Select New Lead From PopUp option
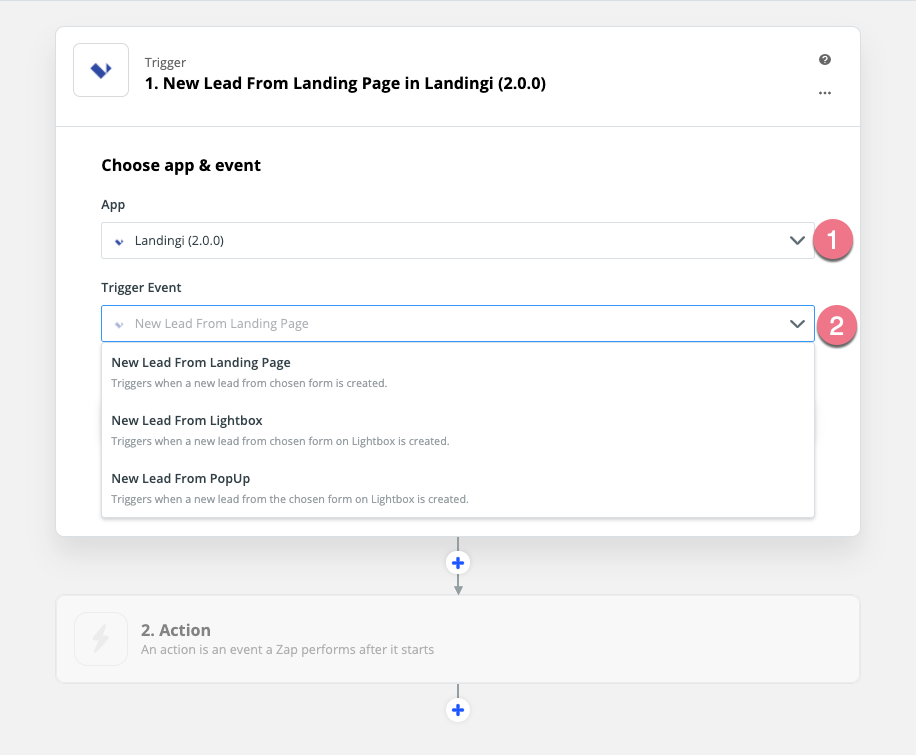 (458, 488)
